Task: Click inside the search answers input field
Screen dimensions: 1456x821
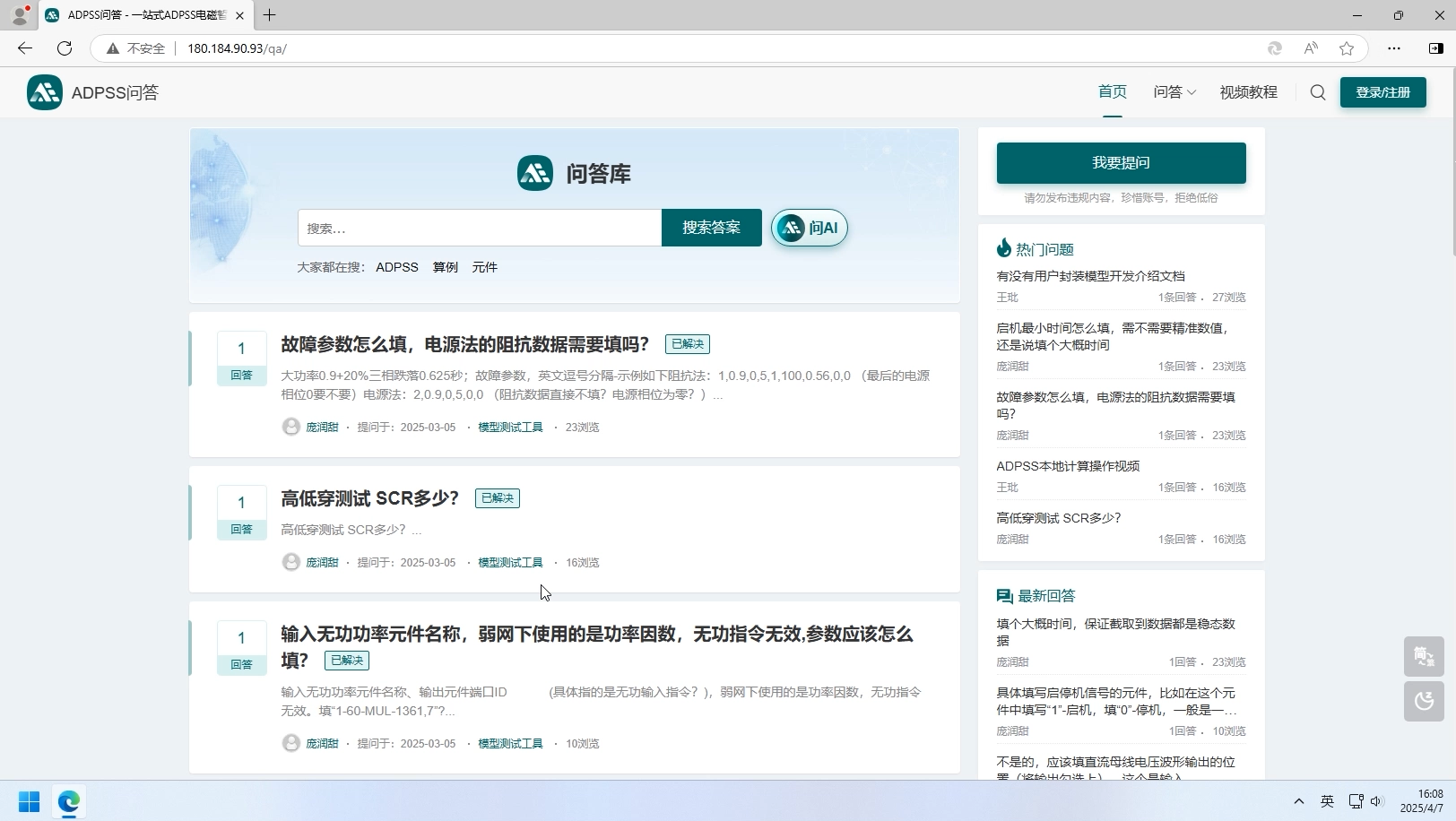Action: (x=480, y=228)
